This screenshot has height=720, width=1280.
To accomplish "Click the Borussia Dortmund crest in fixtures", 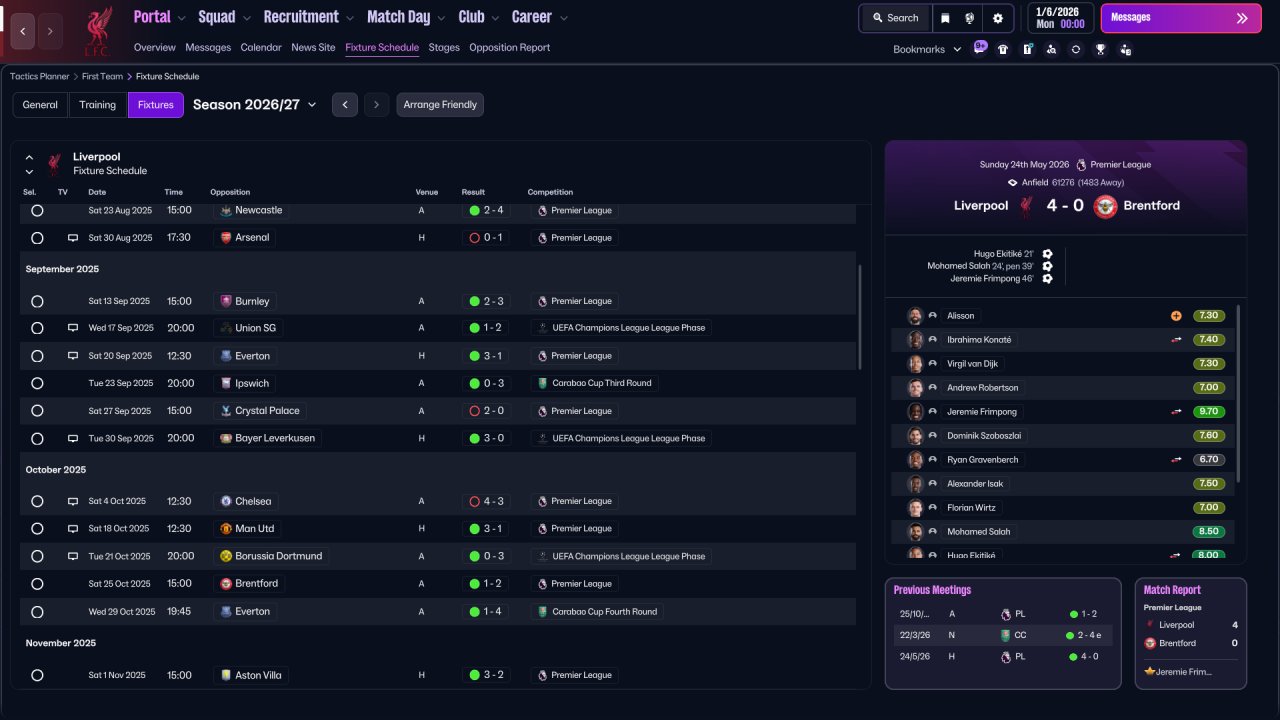I will 226,556.
